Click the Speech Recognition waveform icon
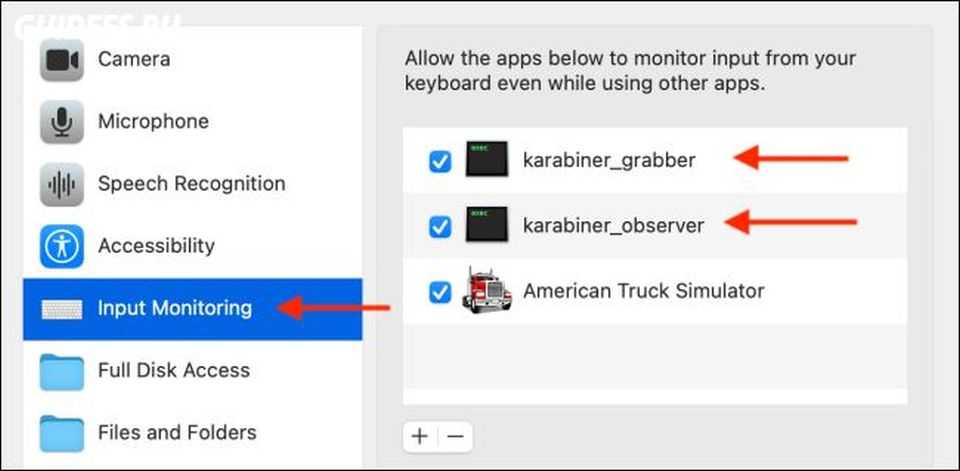The height and width of the screenshot is (471, 960). tap(61, 184)
